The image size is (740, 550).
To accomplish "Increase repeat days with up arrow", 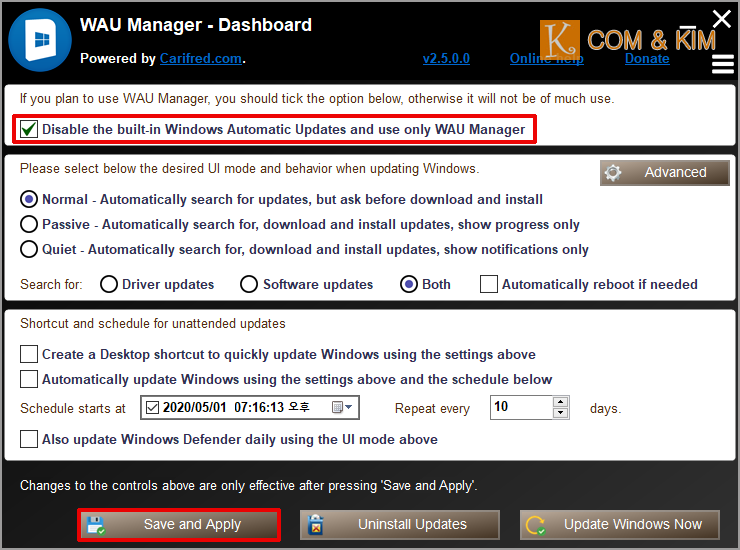I will [560, 402].
